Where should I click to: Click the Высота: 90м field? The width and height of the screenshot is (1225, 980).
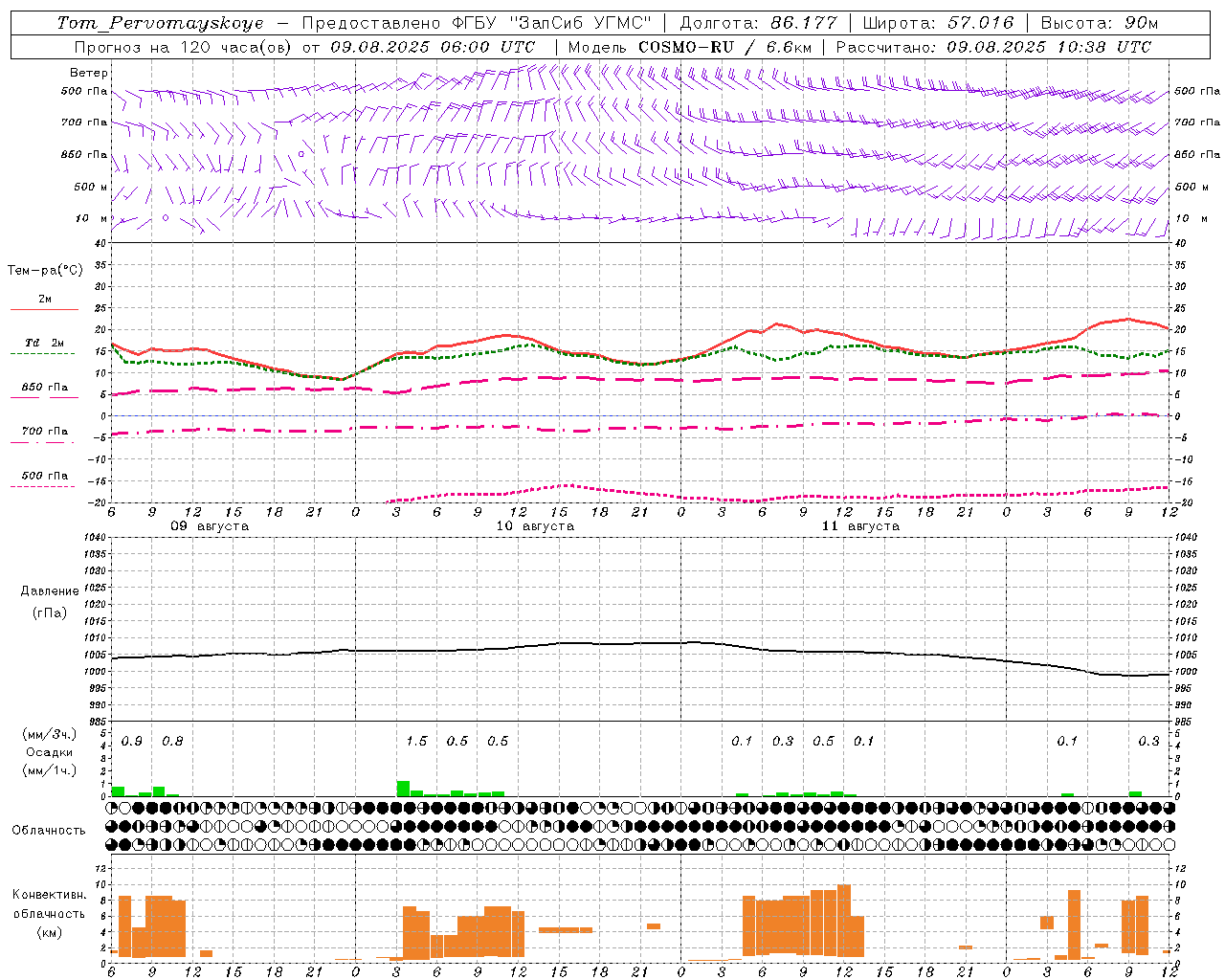coord(1100,23)
